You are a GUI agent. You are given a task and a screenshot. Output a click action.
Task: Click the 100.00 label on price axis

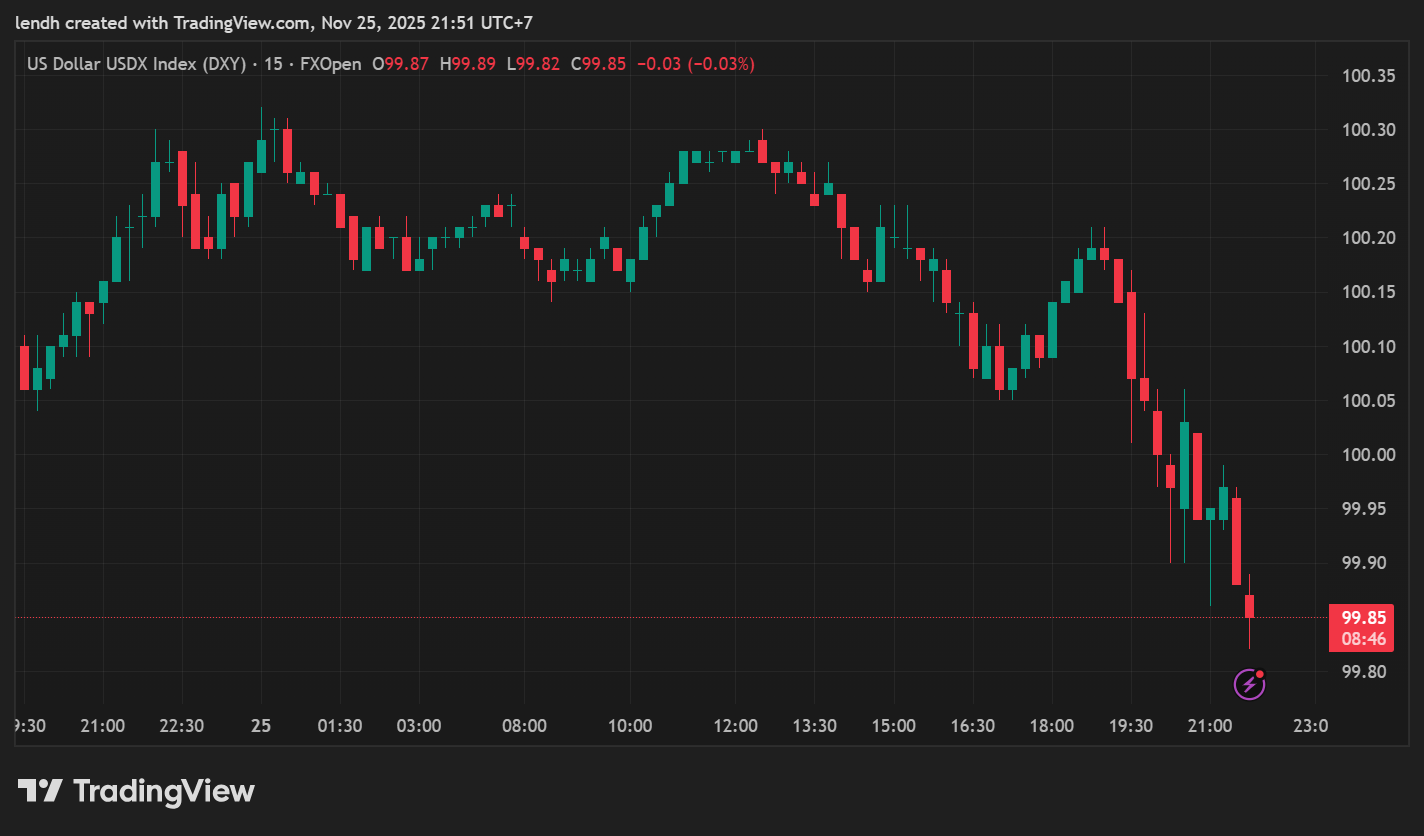[1369, 455]
